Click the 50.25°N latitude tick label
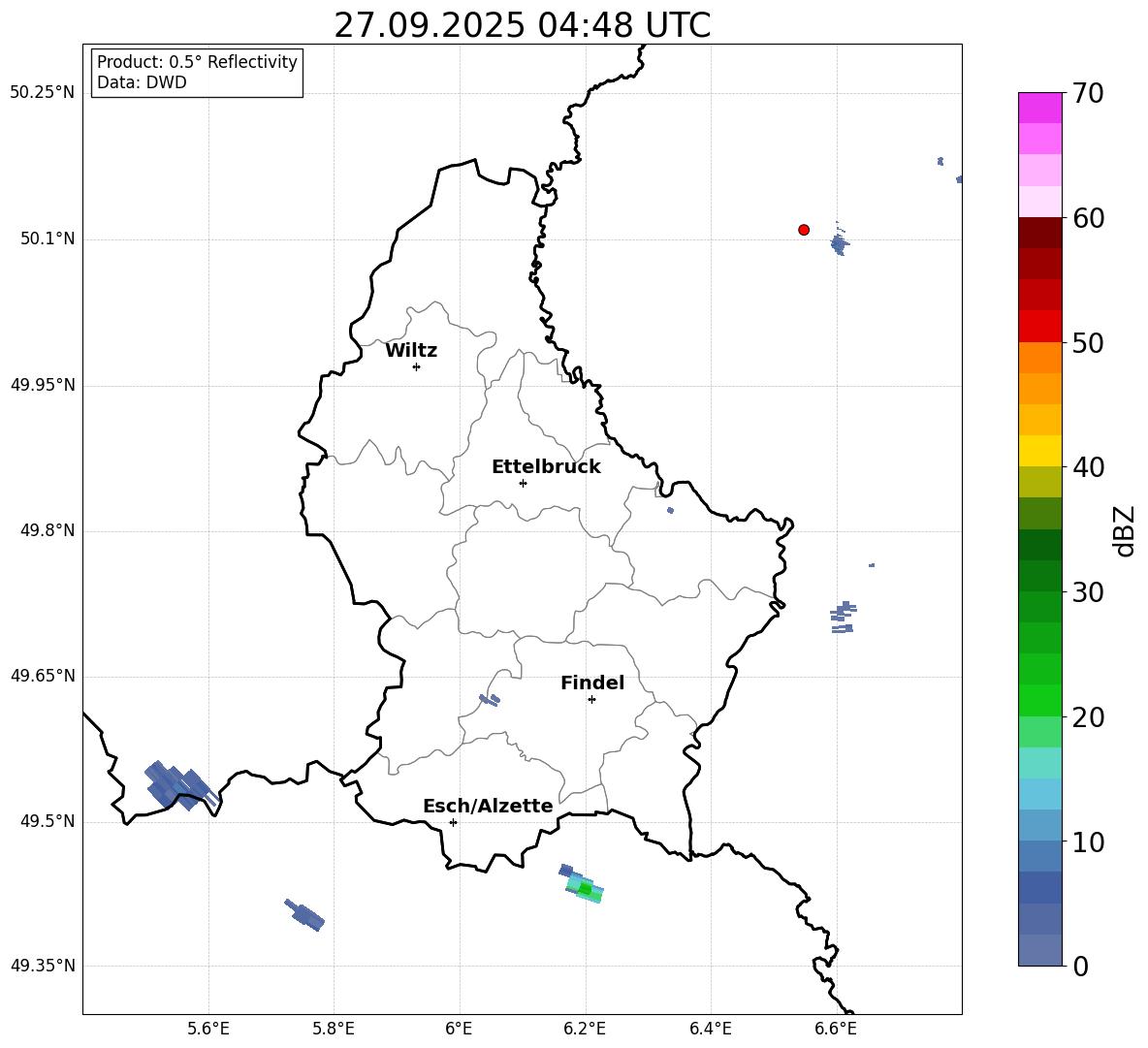Image resolution: width=1148 pixels, height=1048 pixels. (x=43, y=93)
